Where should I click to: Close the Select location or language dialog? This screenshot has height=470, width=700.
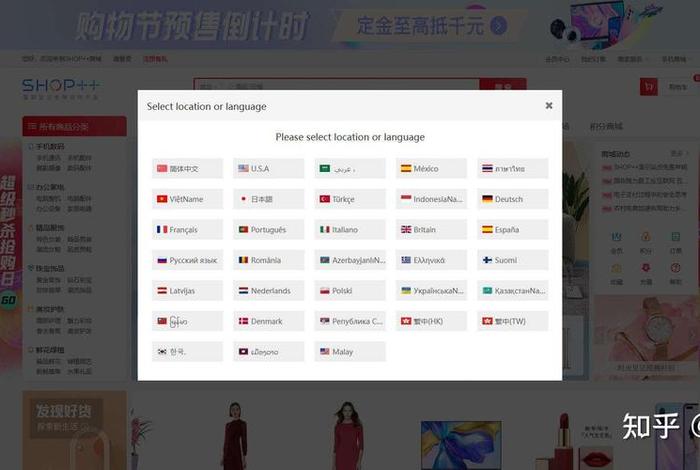pos(549,105)
